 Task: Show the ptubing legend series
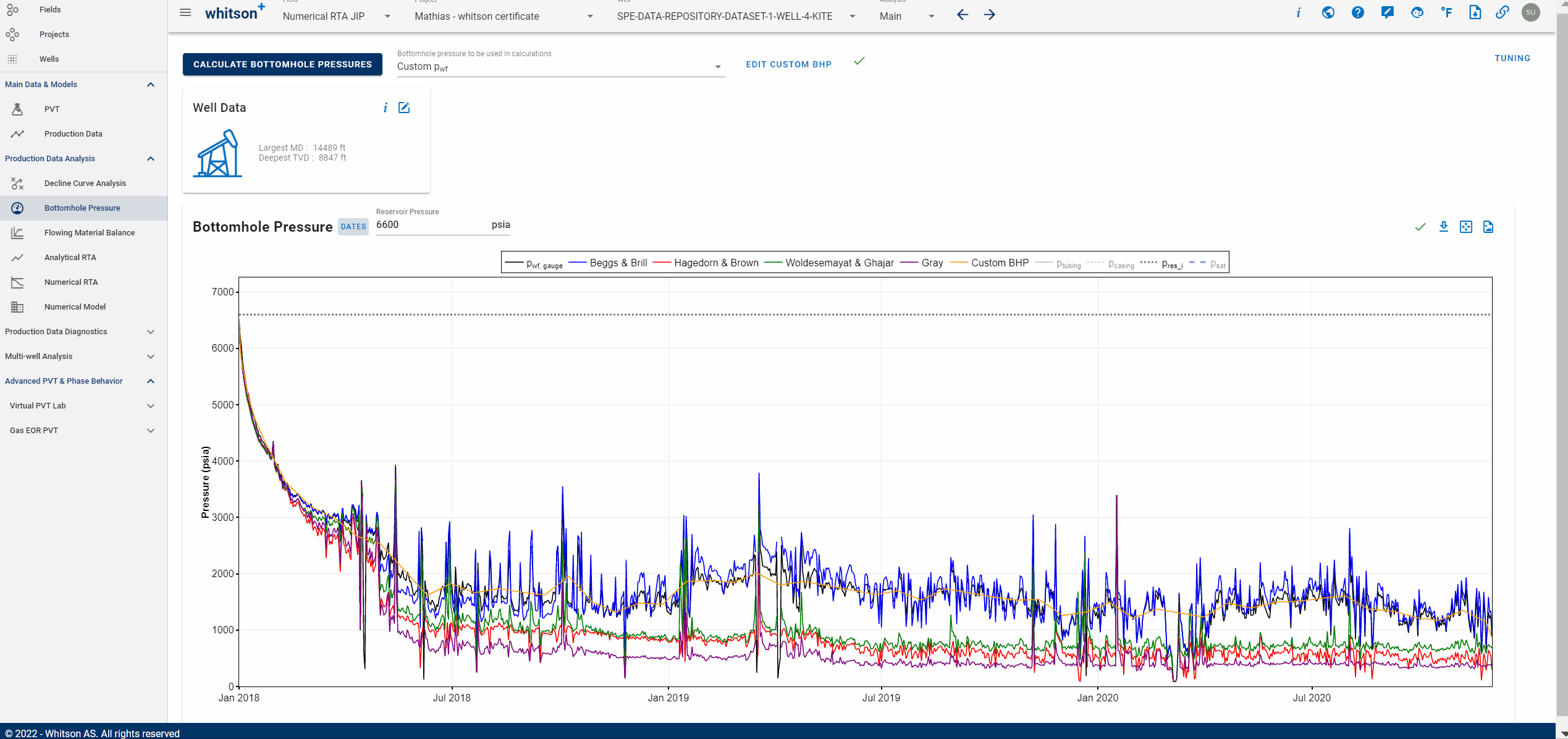[1058, 264]
